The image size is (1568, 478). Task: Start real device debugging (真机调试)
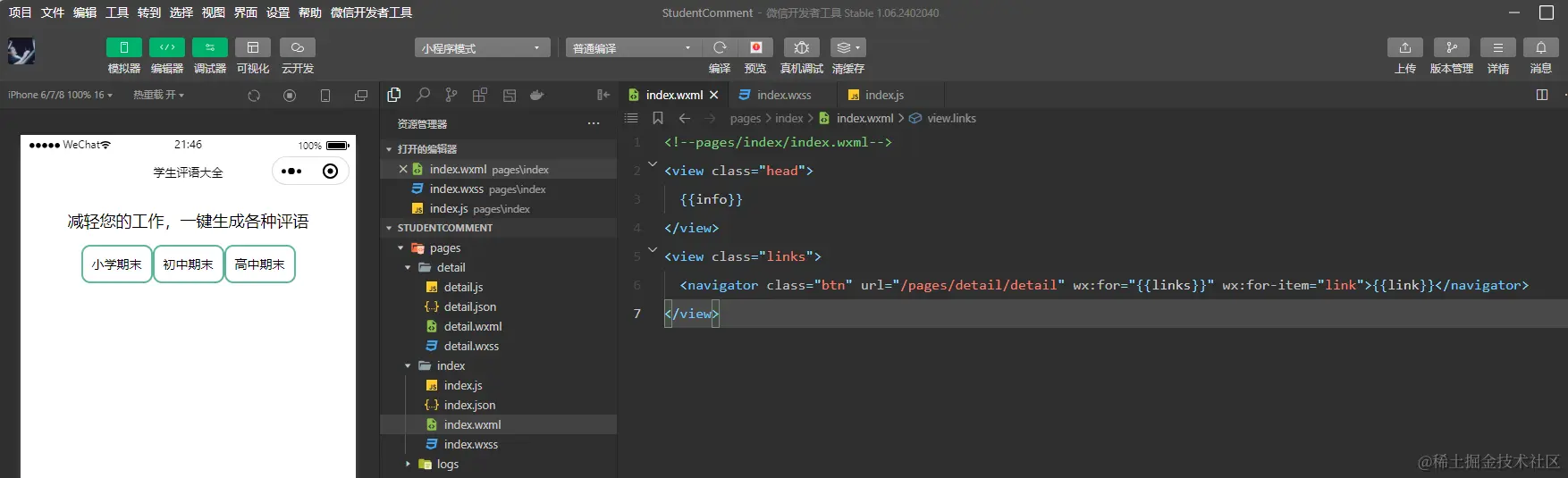point(801,47)
